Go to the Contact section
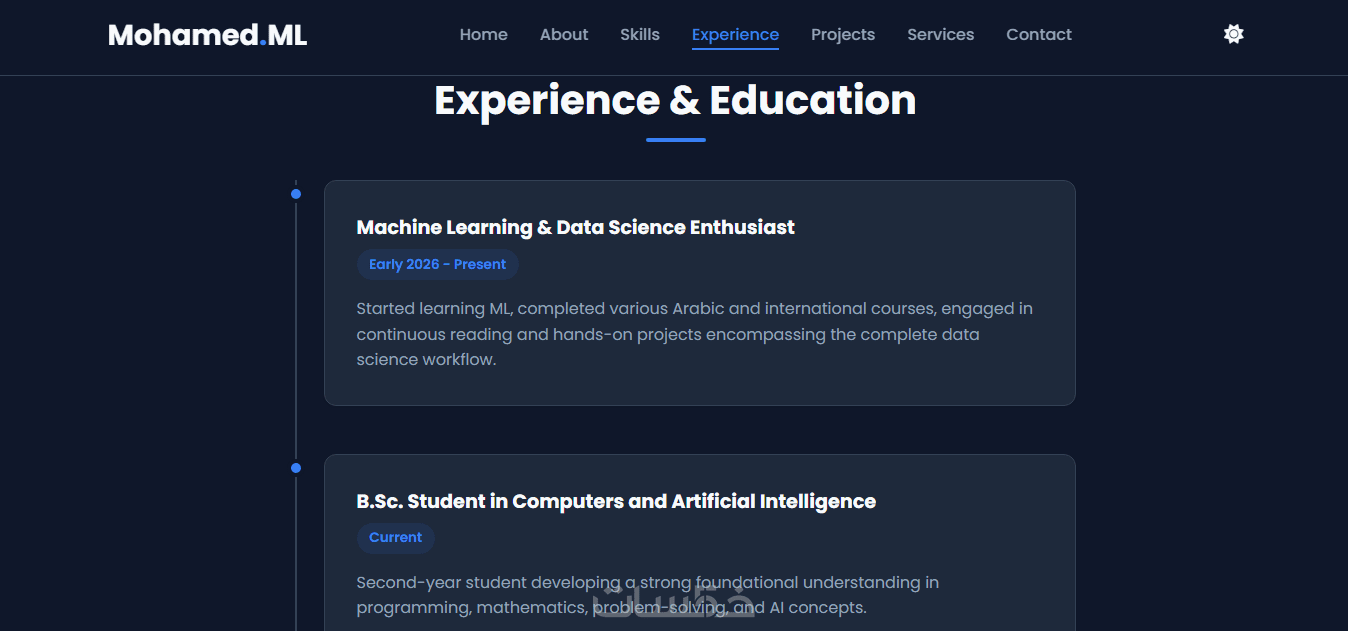1348x631 pixels. point(1039,34)
